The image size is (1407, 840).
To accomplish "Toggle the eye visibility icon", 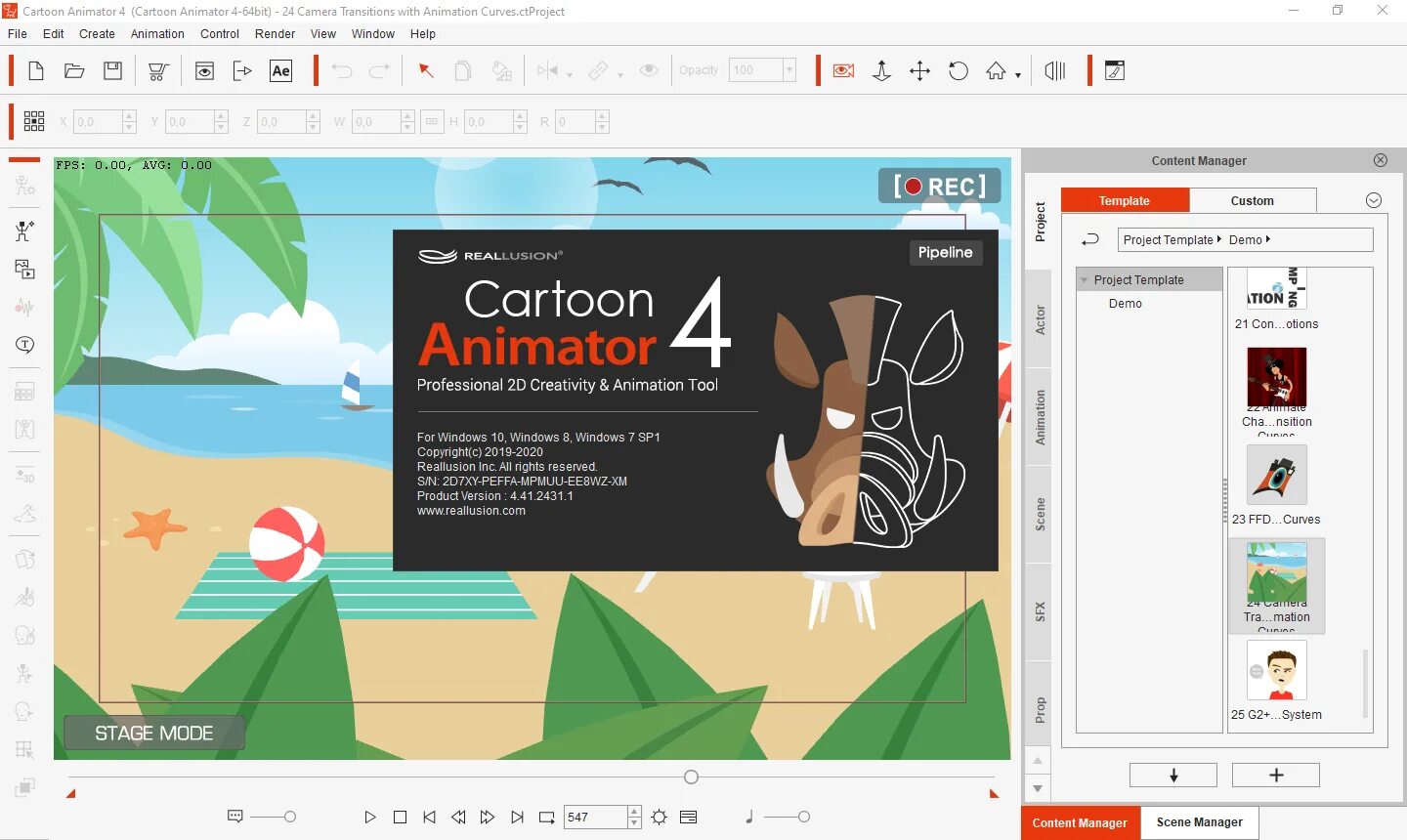I will 648,70.
